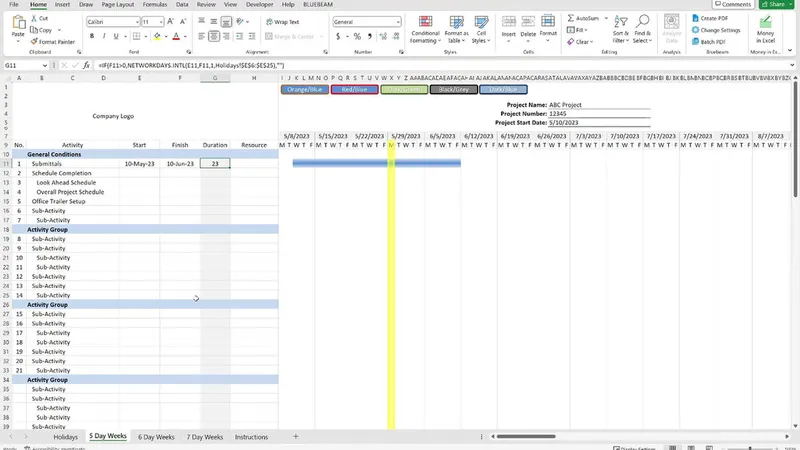Click Create PDF in Bluebeam group
The width and height of the screenshot is (800, 450).
(710, 18)
